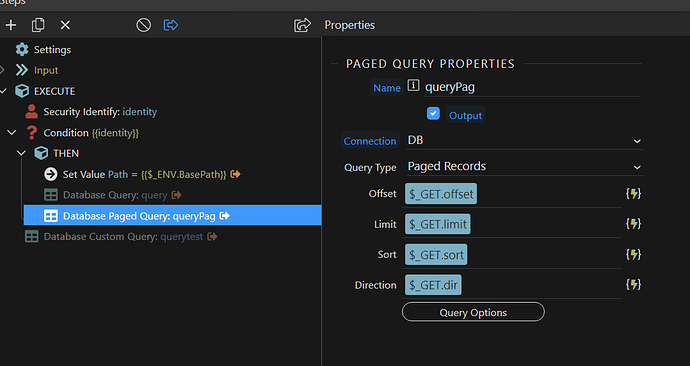Click the Query Options button
690x366 pixels.
click(473, 312)
